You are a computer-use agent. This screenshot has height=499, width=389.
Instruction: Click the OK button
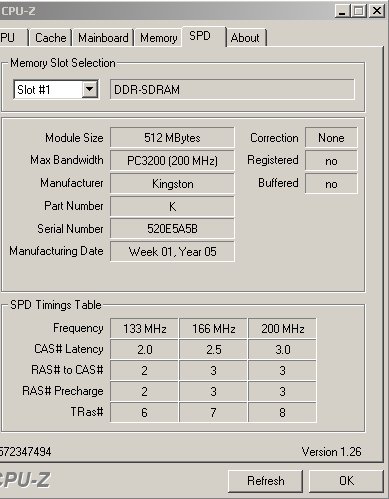[347, 481]
